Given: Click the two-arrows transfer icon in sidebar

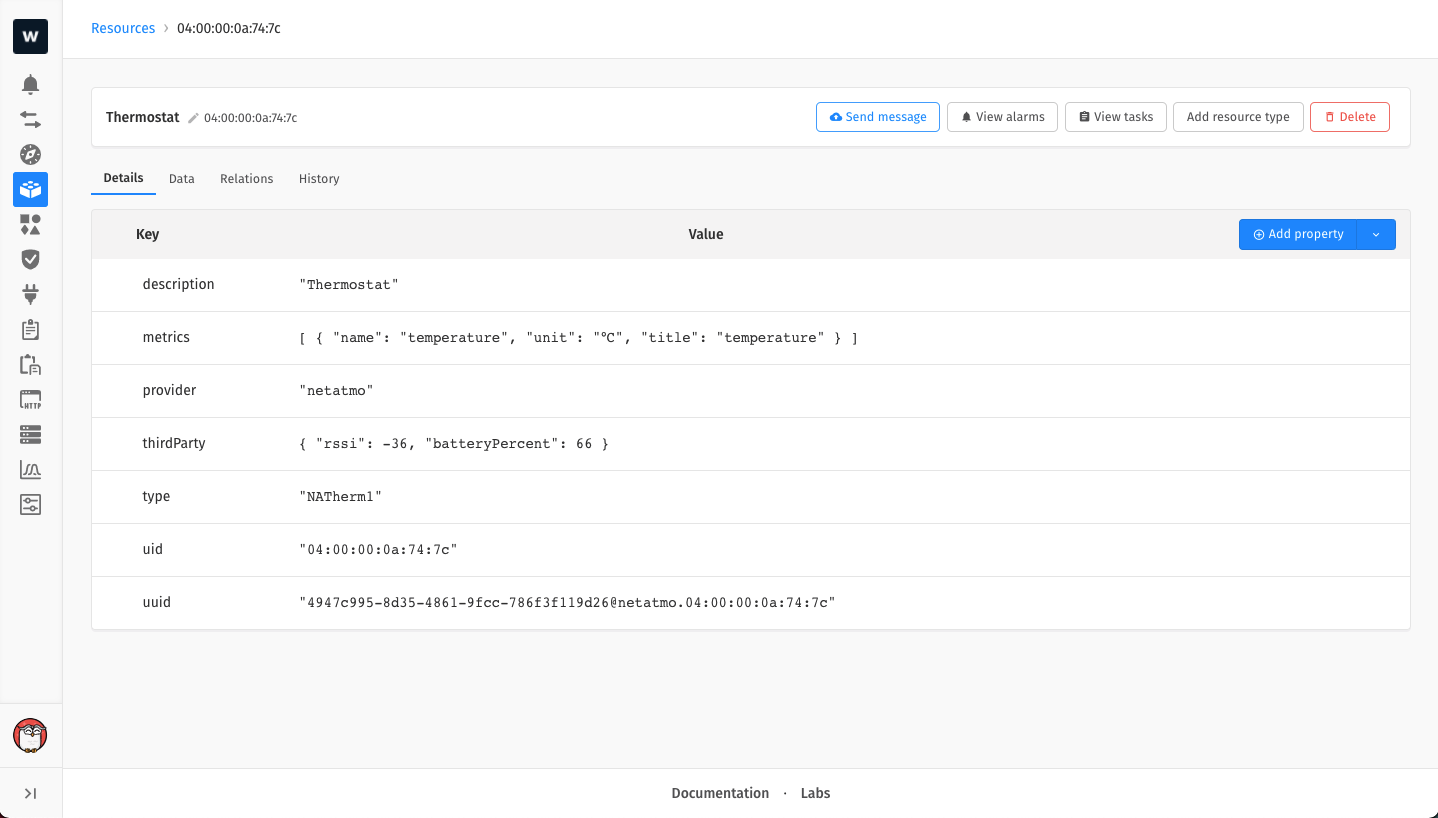Looking at the screenshot, I should tap(30, 120).
